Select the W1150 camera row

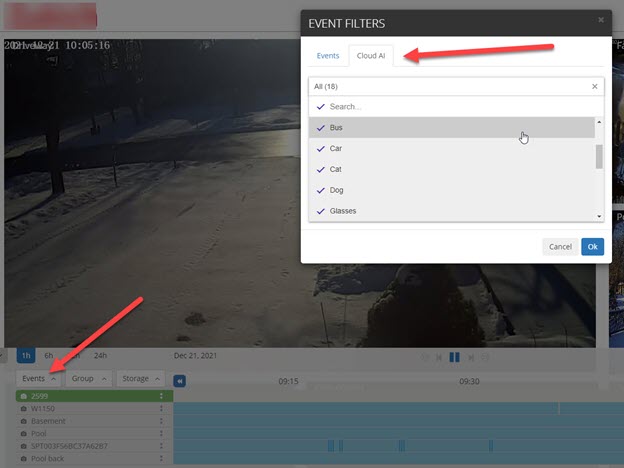click(x=94, y=408)
